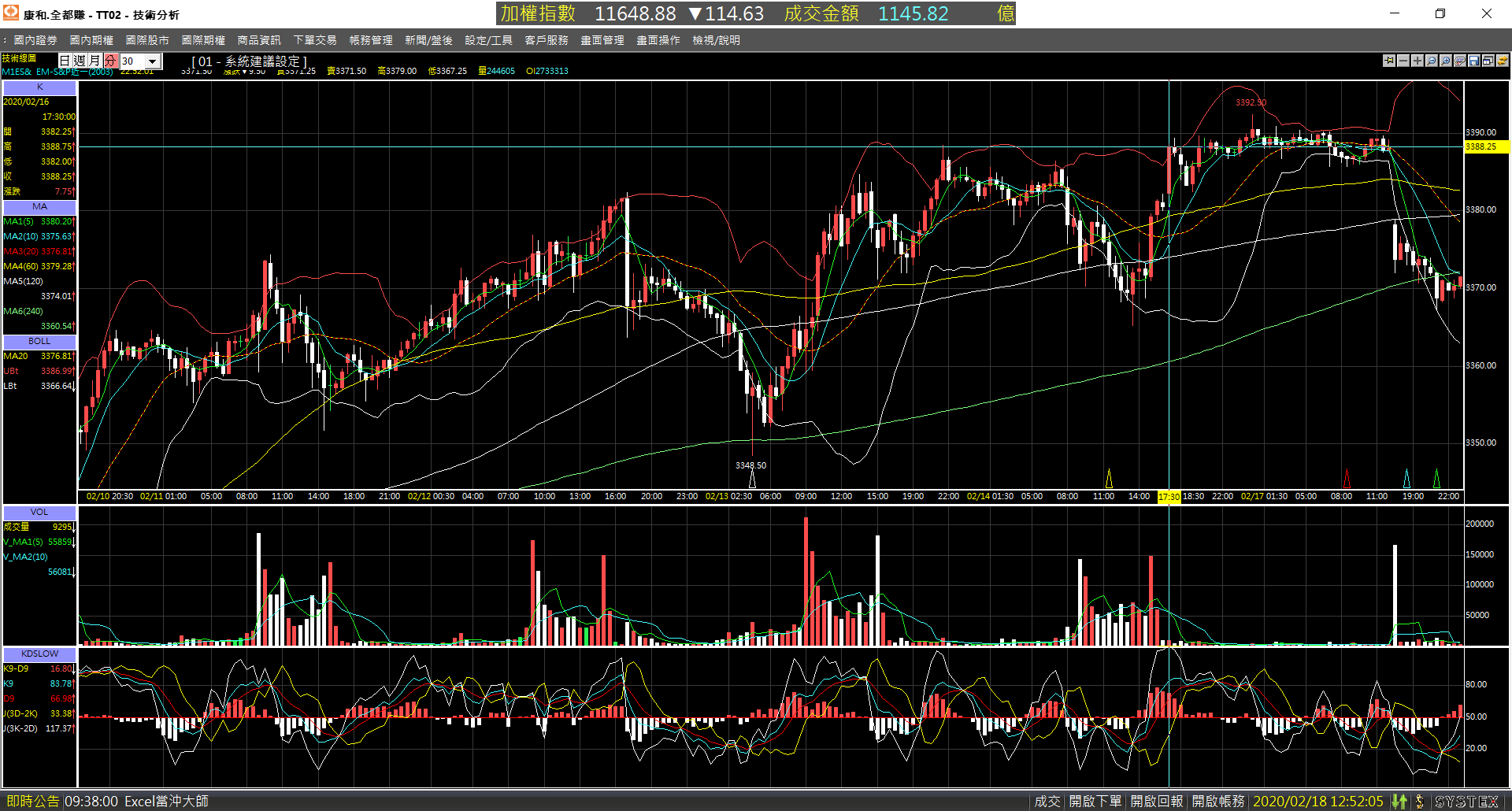Open the 客戶服務 menu
The image size is (1512, 811).
tap(547, 40)
